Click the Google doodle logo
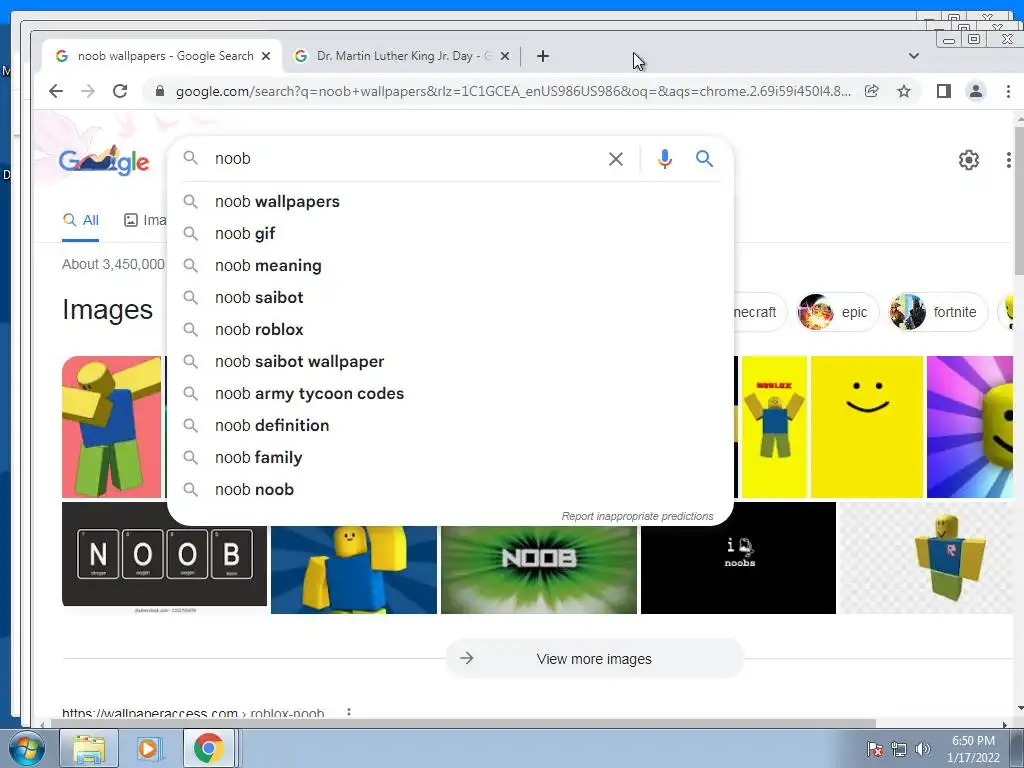This screenshot has width=1024, height=768. tap(104, 160)
